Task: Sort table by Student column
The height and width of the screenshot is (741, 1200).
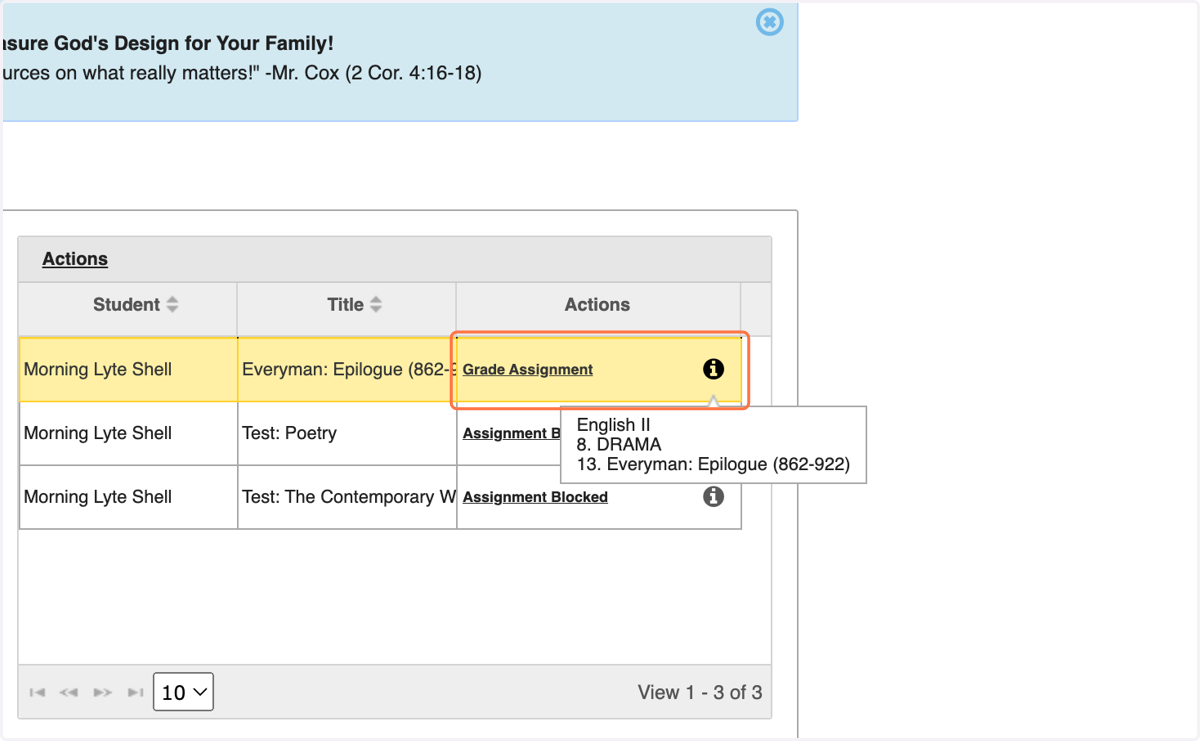Action: point(136,305)
